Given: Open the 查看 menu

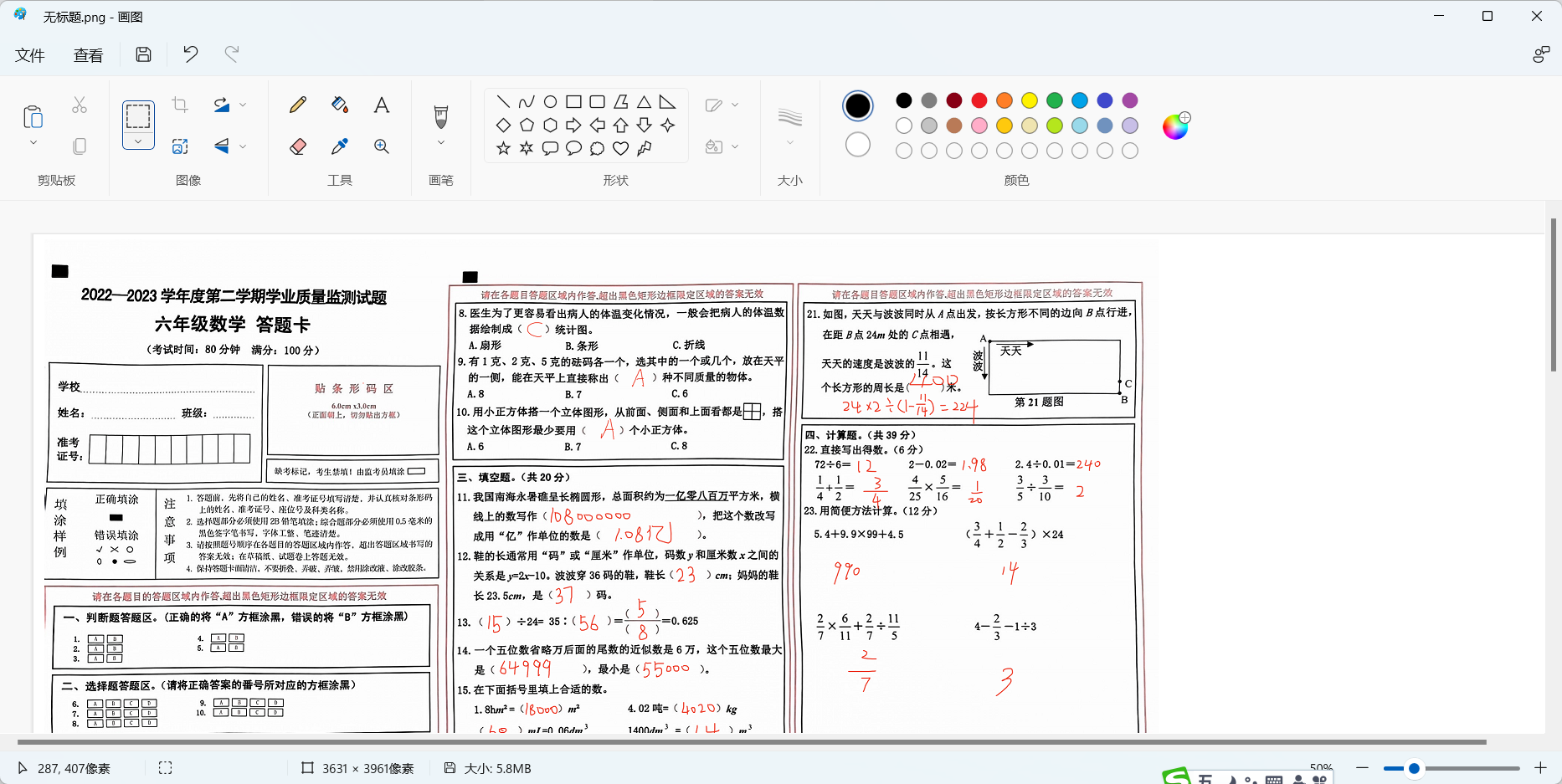Looking at the screenshot, I should tap(88, 55).
